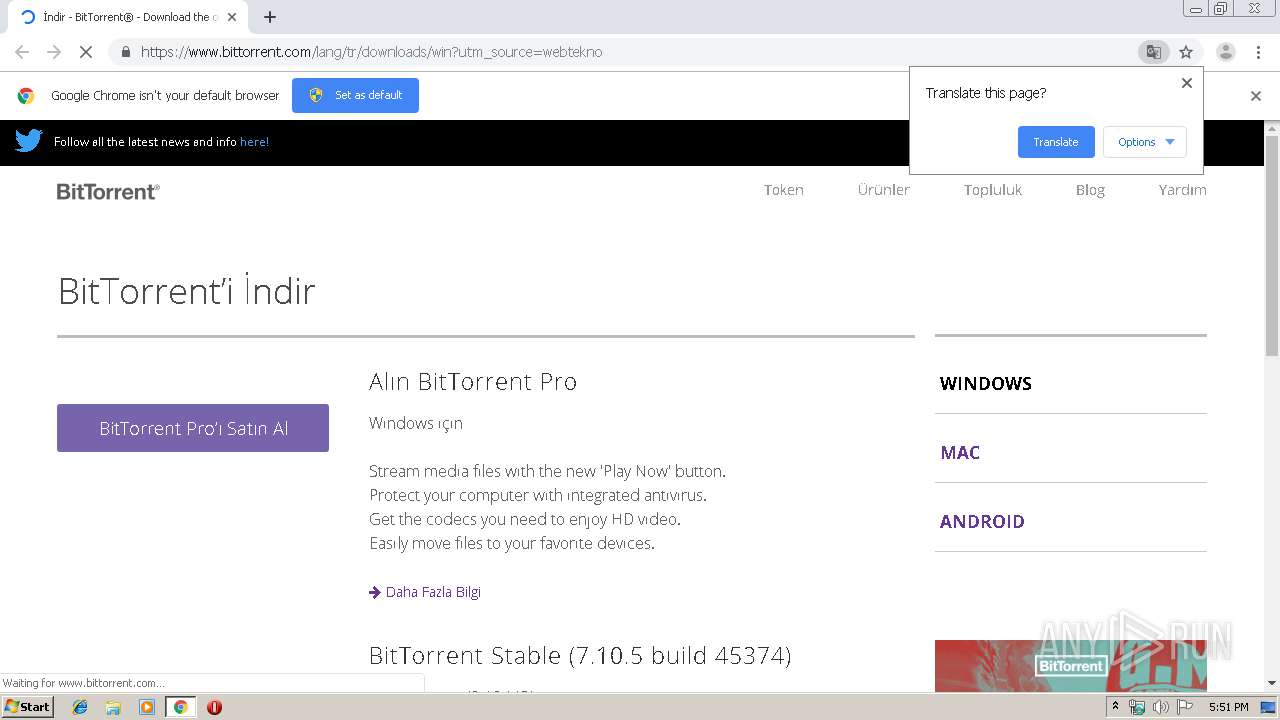Open the Chrome three-dot menu
The width and height of the screenshot is (1280, 720).
[1258, 52]
